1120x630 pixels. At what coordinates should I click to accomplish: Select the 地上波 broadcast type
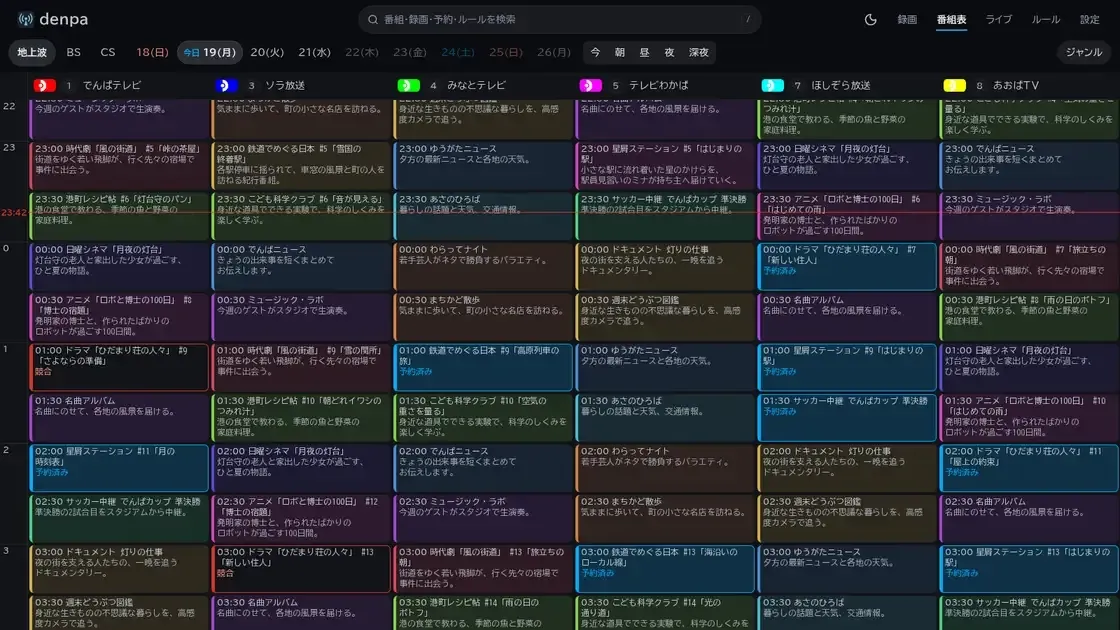point(32,52)
